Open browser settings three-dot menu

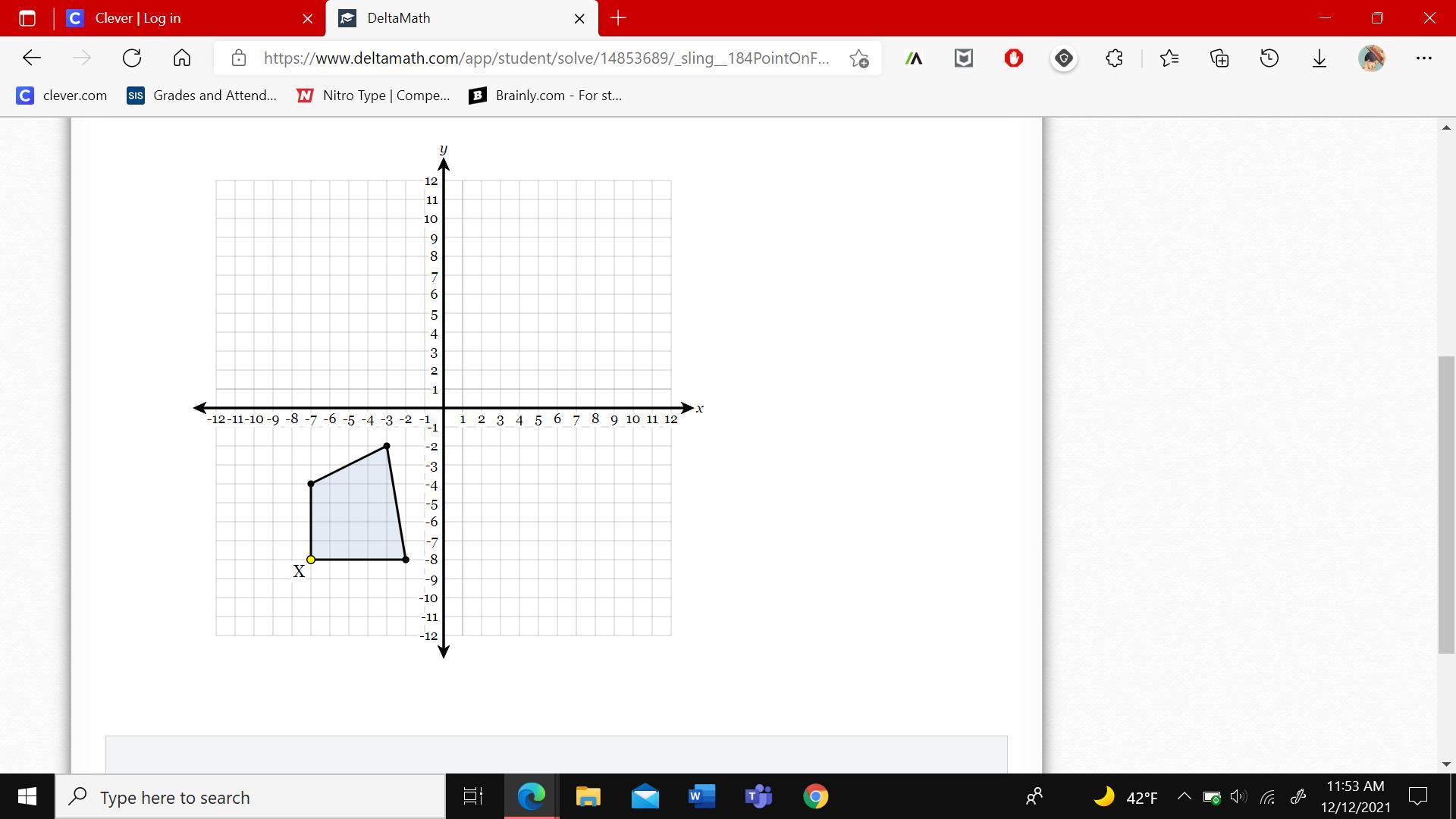1423,58
